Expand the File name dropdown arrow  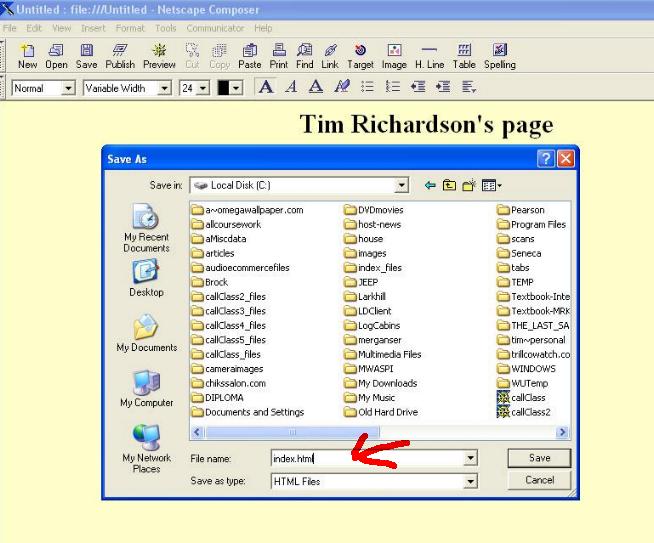pyautogui.click(x=470, y=459)
